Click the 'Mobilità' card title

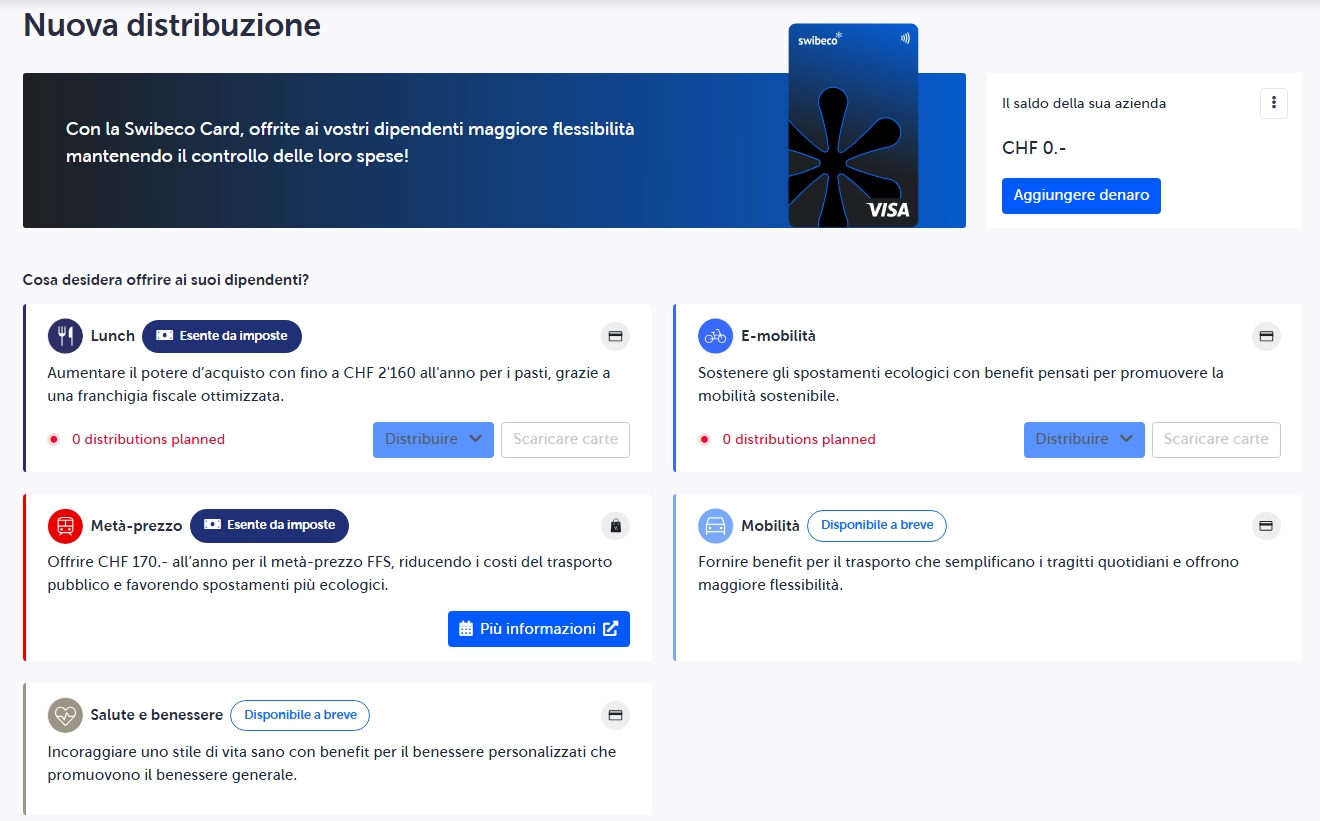770,525
